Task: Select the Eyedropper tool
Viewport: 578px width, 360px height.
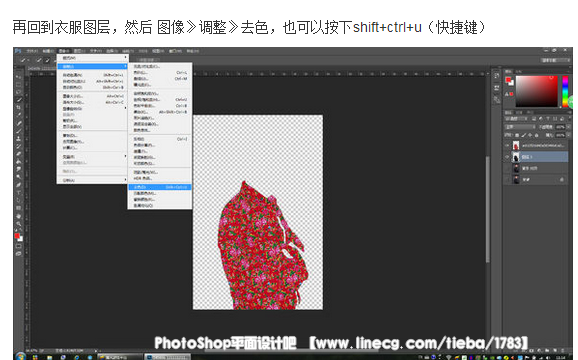Action: 18,115
